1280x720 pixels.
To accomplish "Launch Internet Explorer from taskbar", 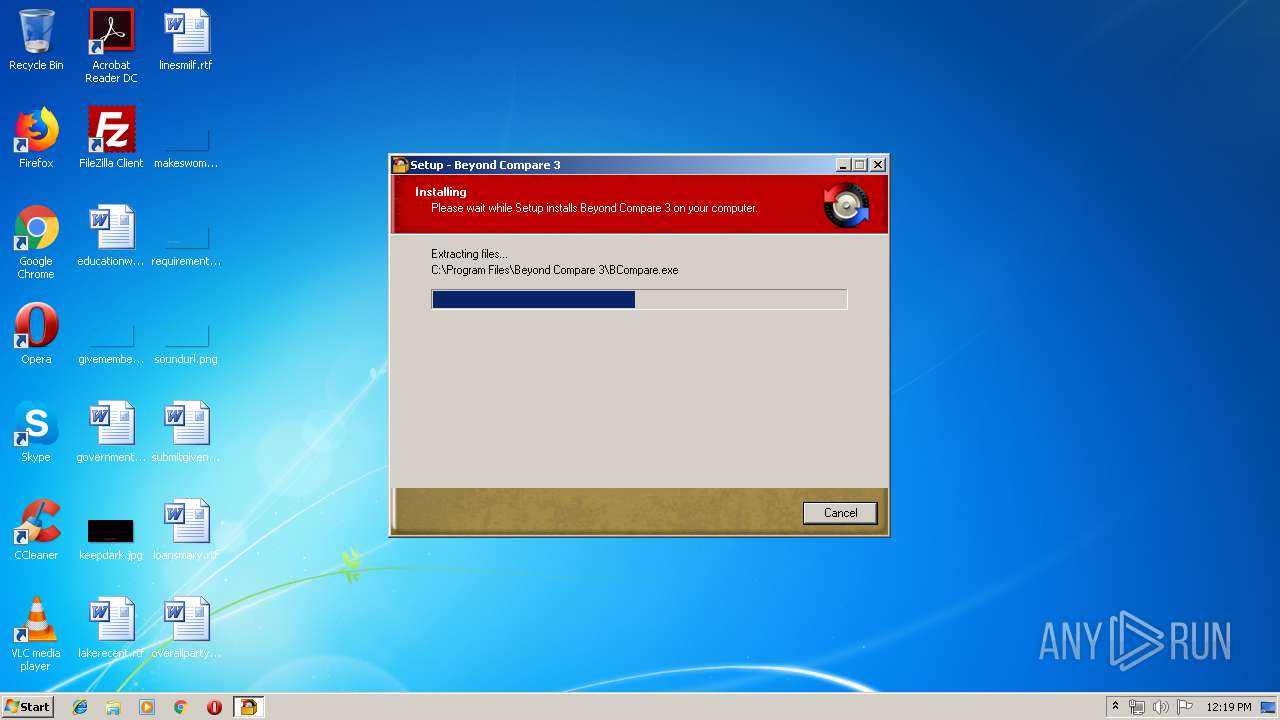I will click(x=80, y=707).
